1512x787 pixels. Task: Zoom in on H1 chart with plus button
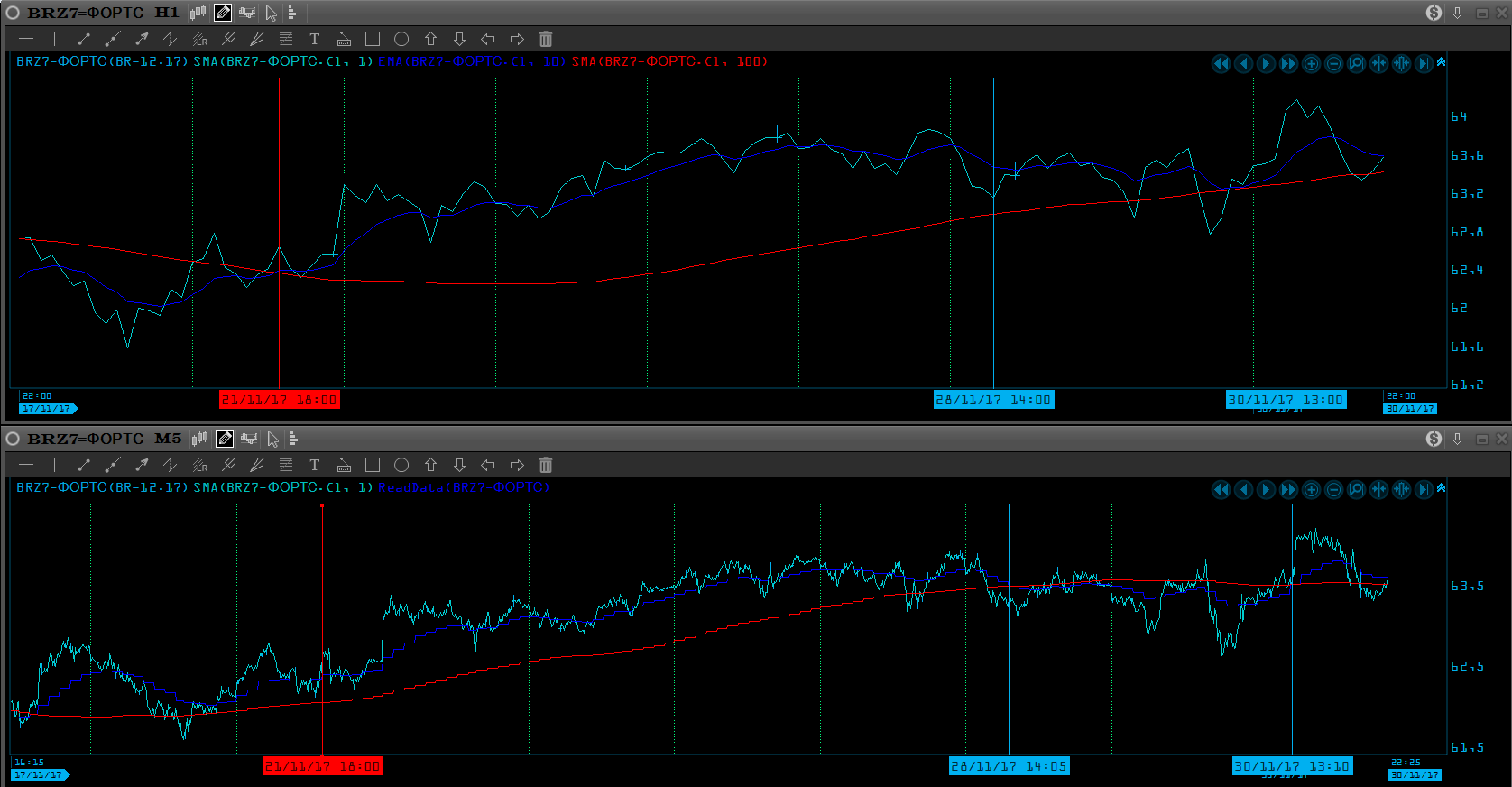click(x=1311, y=64)
